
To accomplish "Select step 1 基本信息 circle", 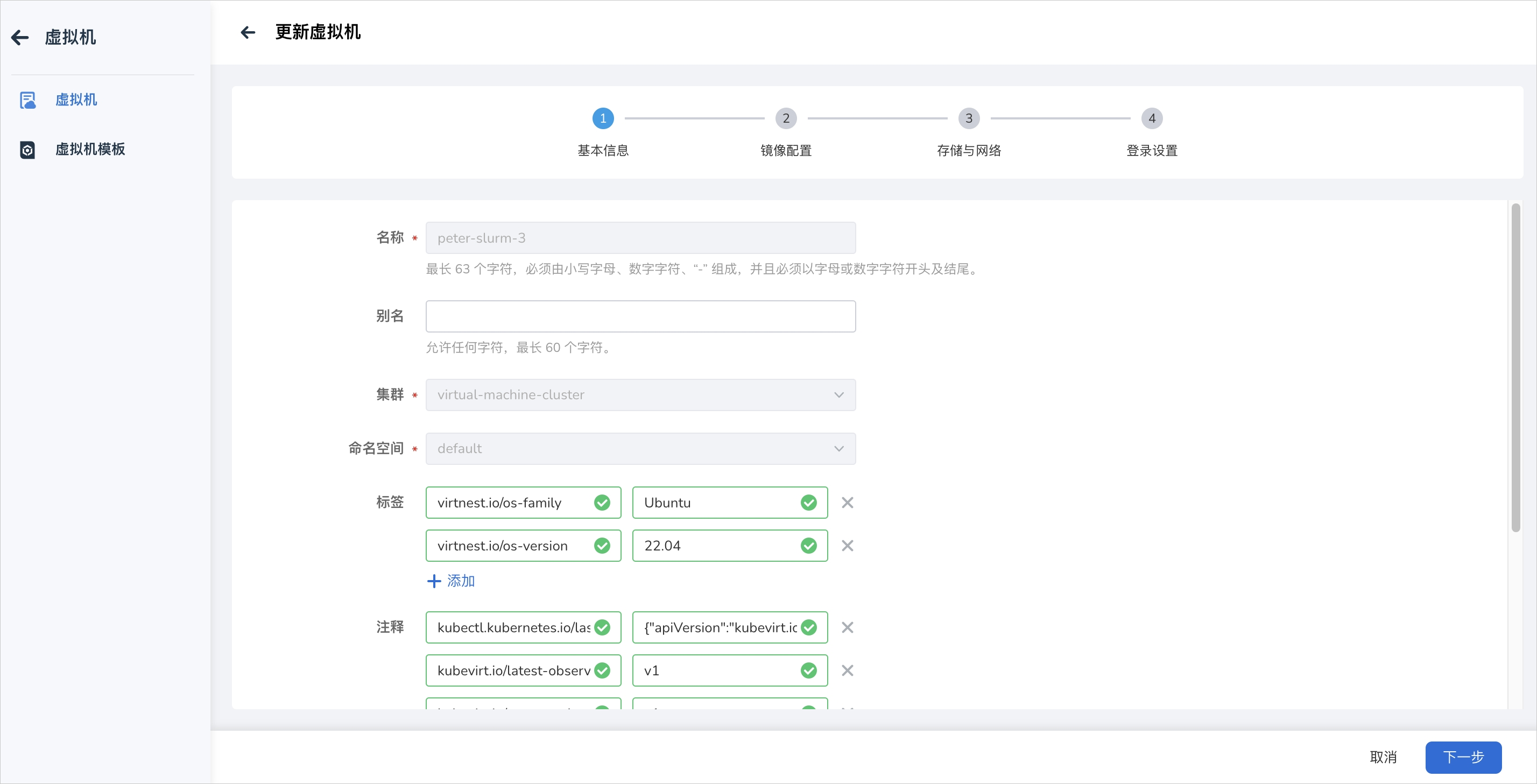I will [x=603, y=118].
